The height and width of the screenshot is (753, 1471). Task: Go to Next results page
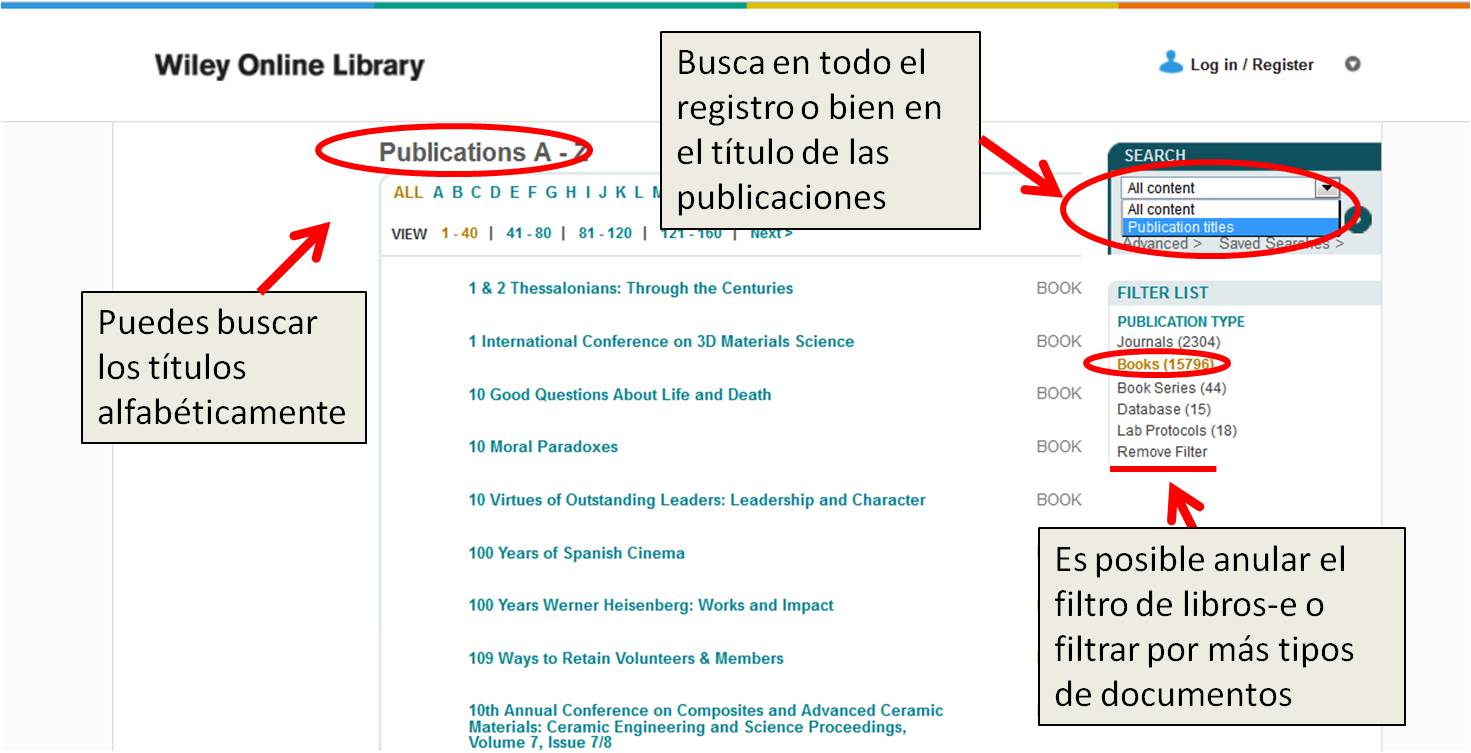pyautogui.click(x=771, y=234)
